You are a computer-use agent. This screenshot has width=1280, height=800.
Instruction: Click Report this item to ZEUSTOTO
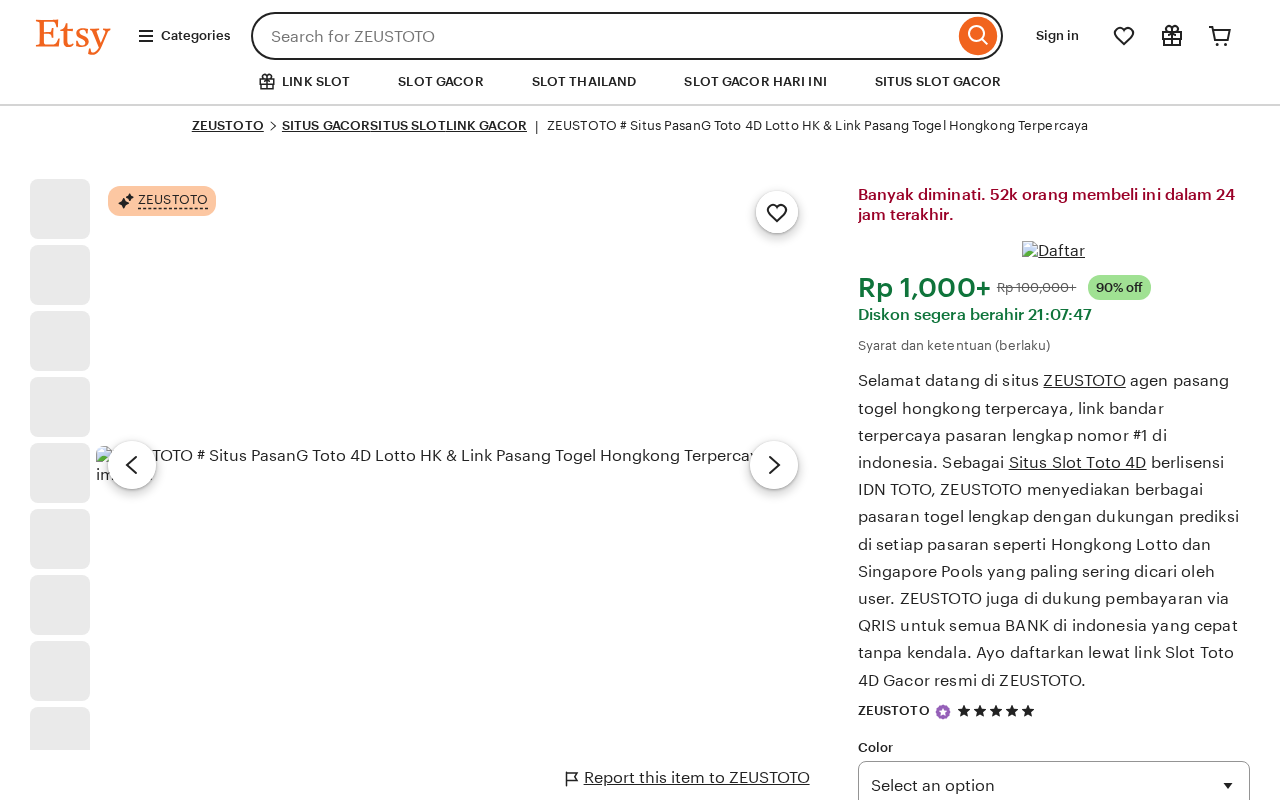pyautogui.click(x=696, y=778)
